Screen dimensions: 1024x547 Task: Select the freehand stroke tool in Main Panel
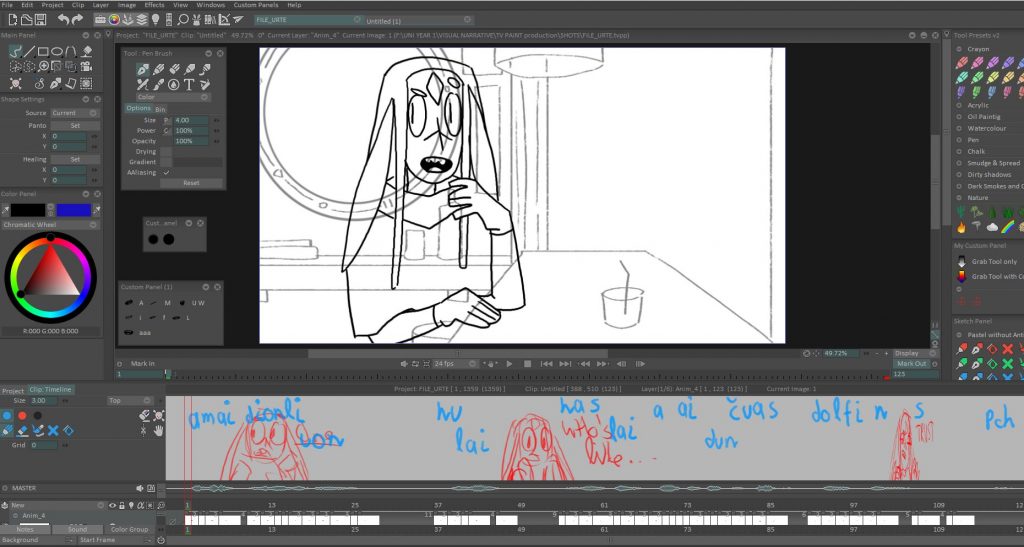(16, 51)
